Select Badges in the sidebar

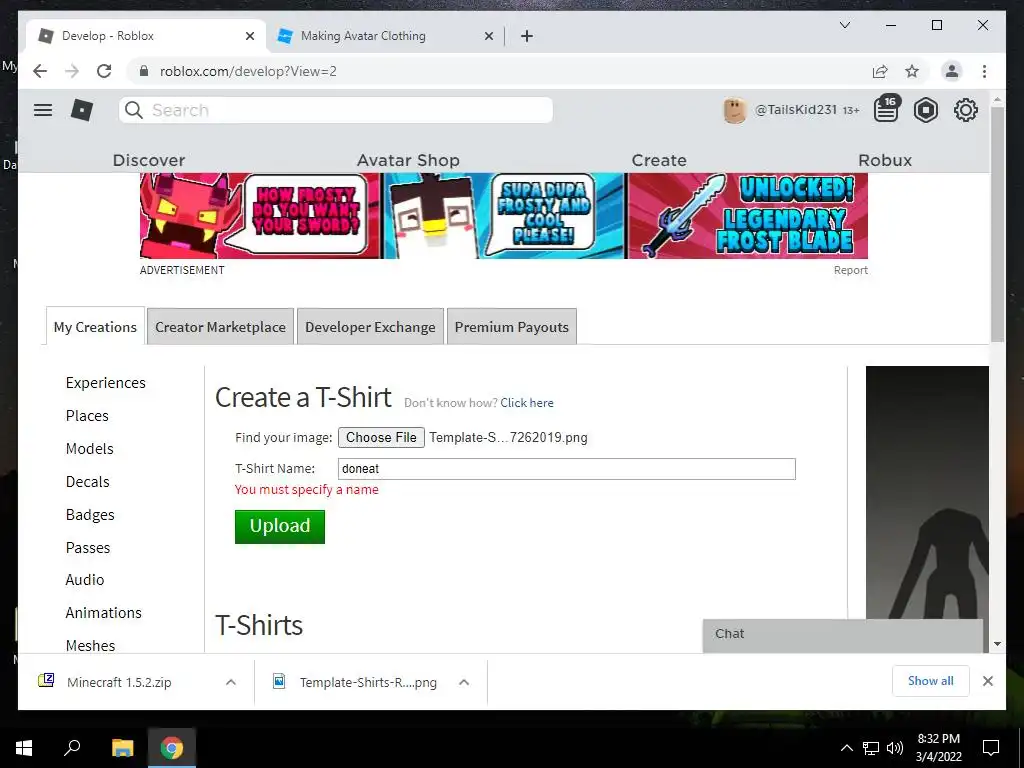(x=90, y=515)
